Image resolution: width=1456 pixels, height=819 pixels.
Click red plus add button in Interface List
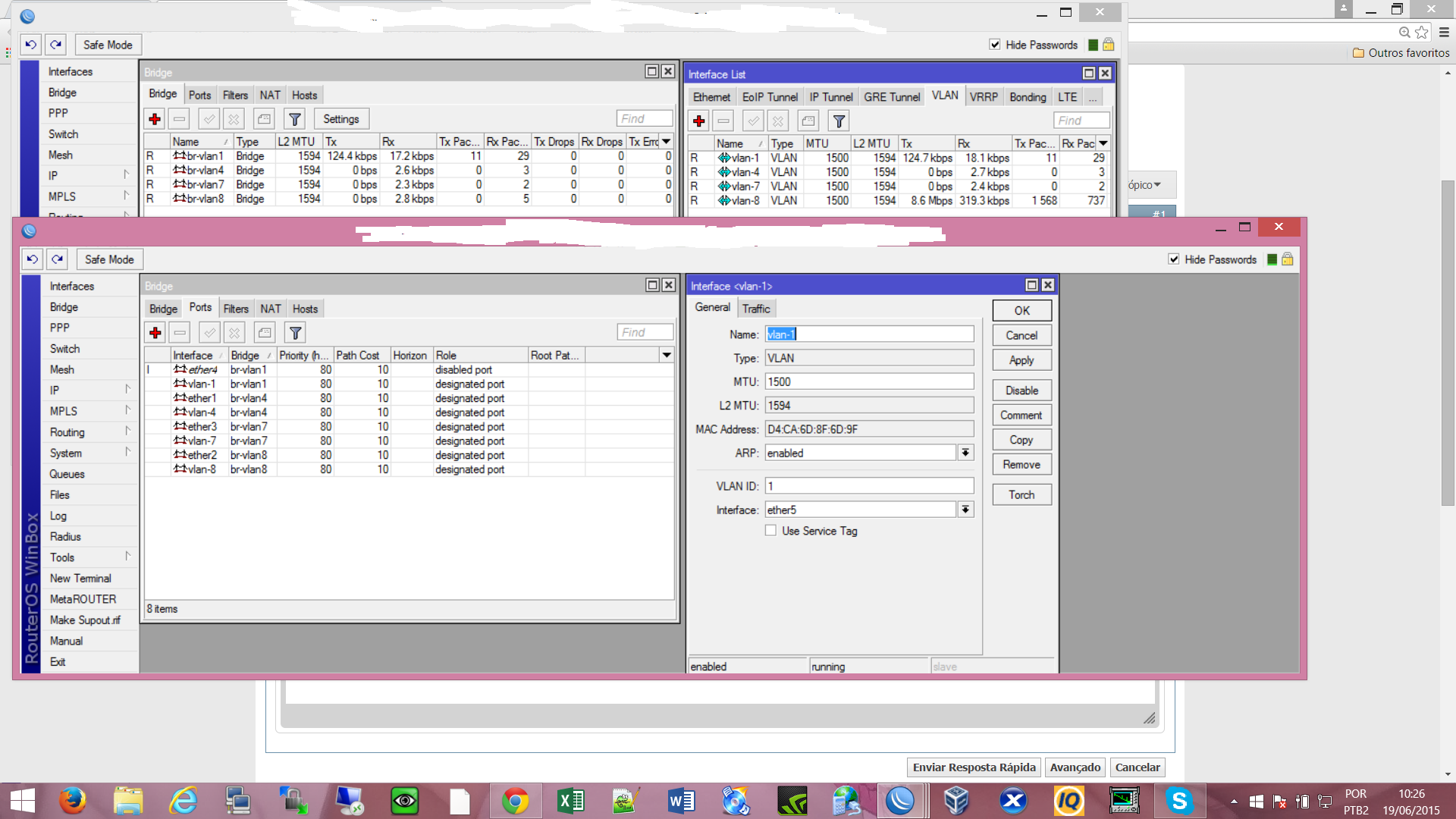point(699,121)
